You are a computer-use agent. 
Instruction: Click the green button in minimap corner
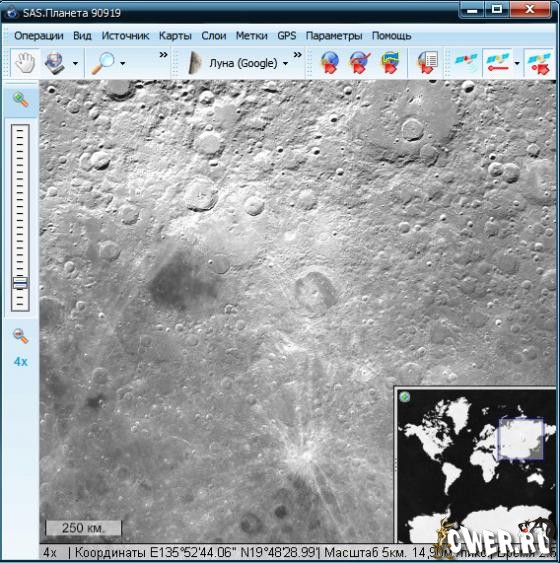405,397
